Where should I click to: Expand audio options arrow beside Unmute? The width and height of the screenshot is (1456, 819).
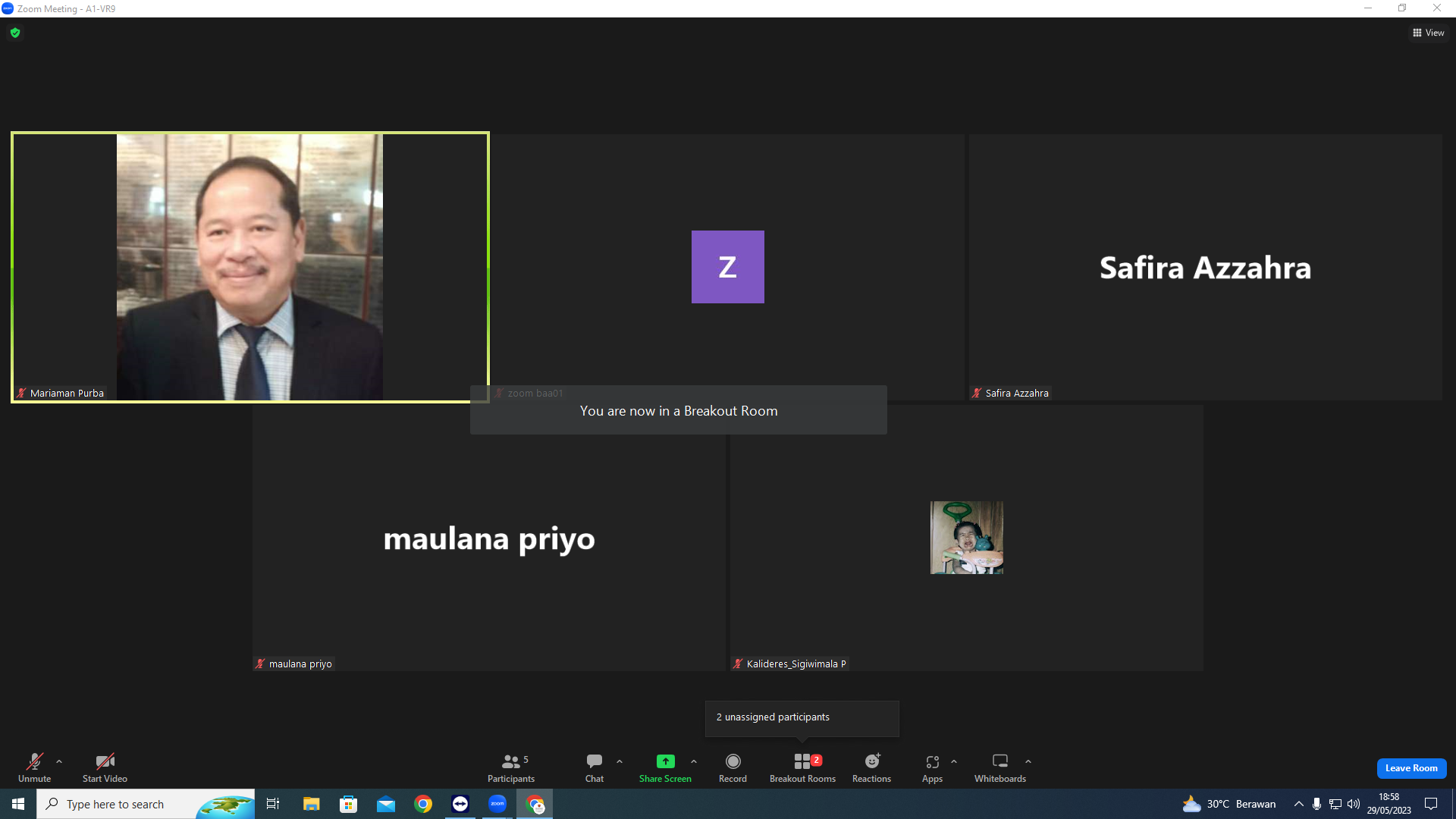click(59, 761)
